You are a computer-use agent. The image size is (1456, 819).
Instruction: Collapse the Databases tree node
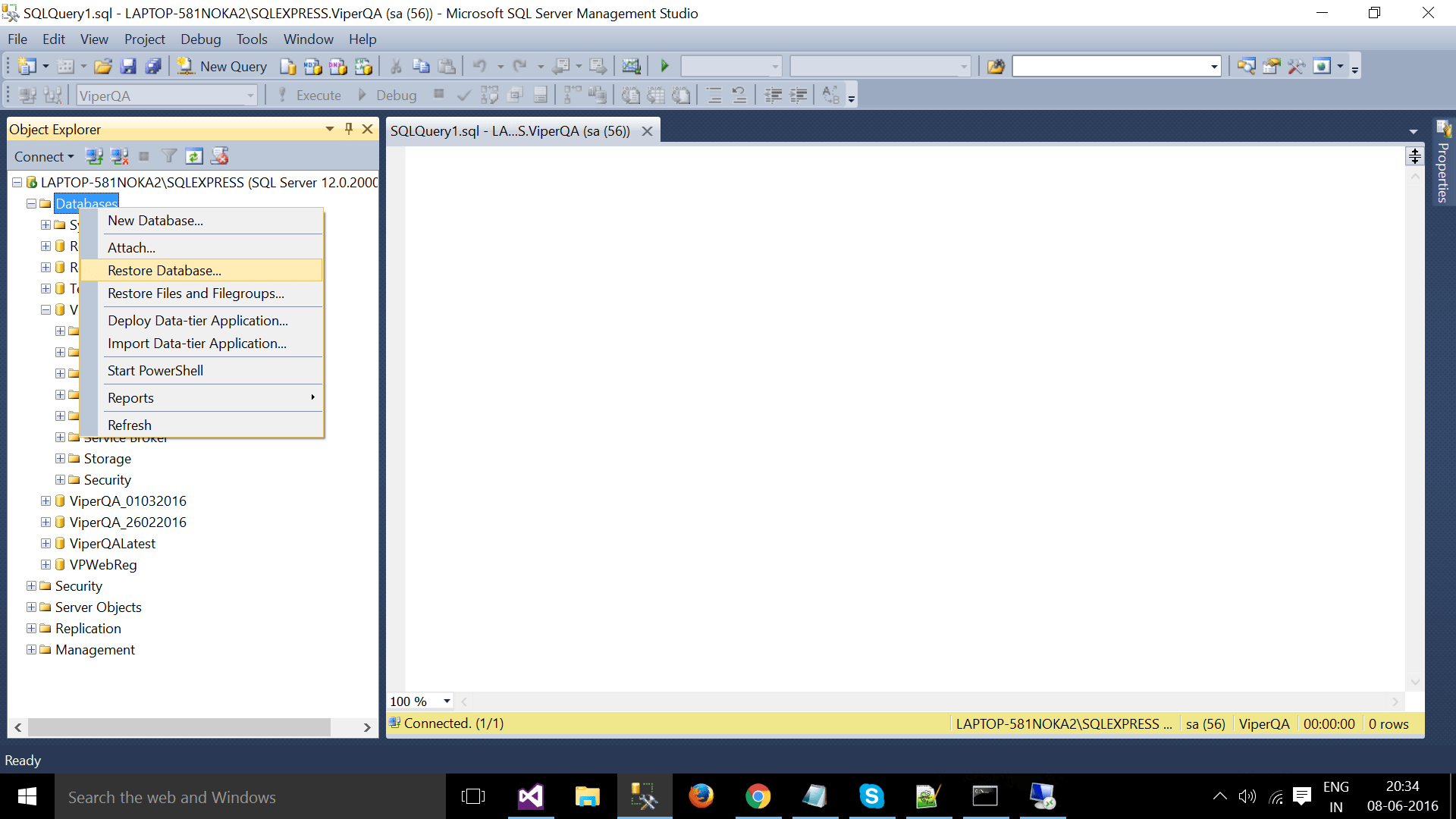coord(31,204)
